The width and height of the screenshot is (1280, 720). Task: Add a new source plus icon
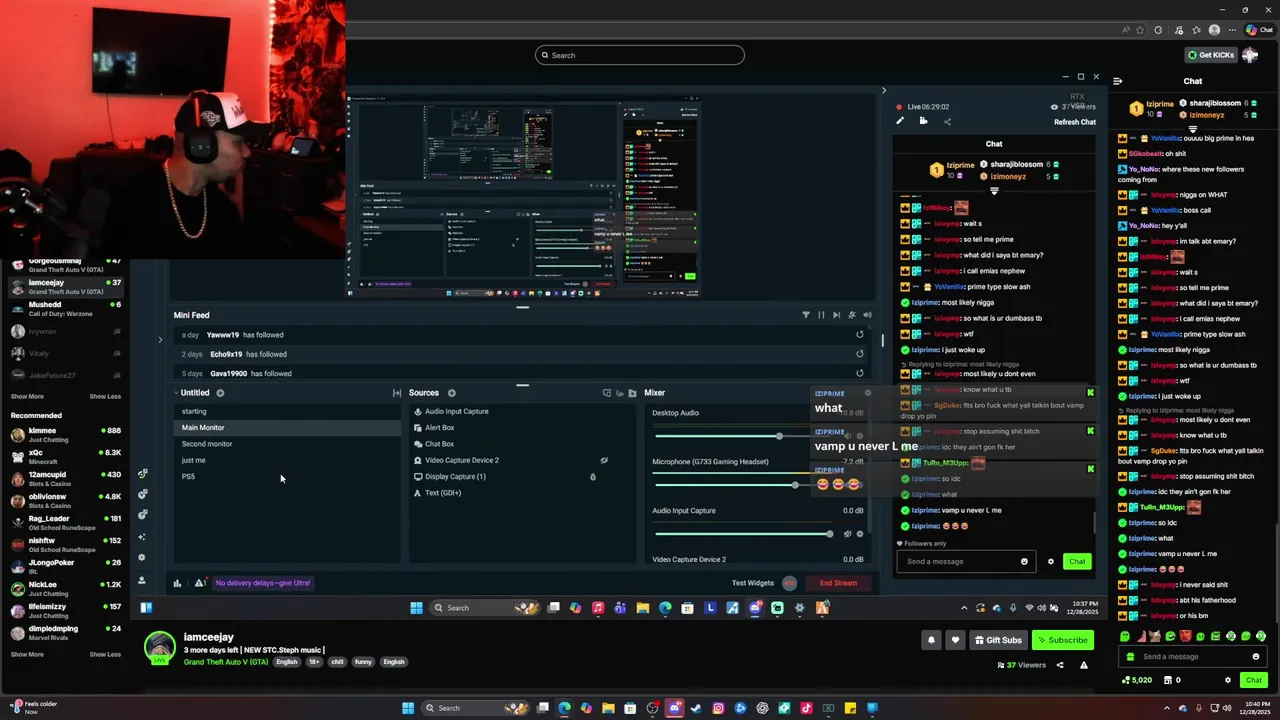[x=451, y=393]
